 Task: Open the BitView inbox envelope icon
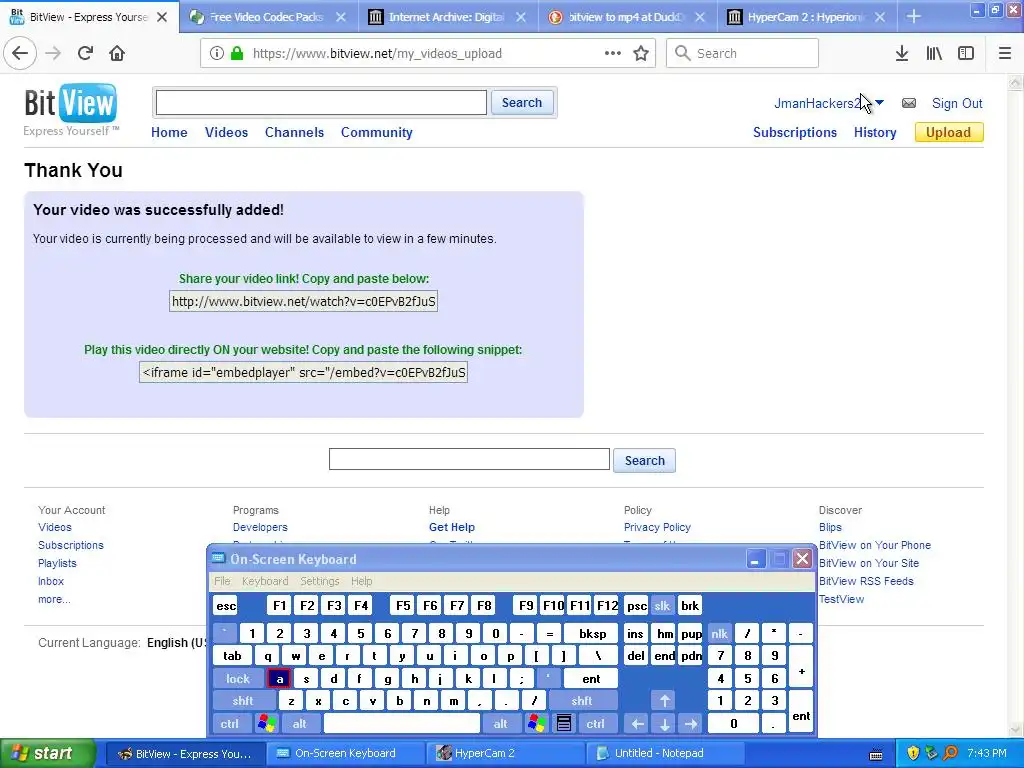908,103
